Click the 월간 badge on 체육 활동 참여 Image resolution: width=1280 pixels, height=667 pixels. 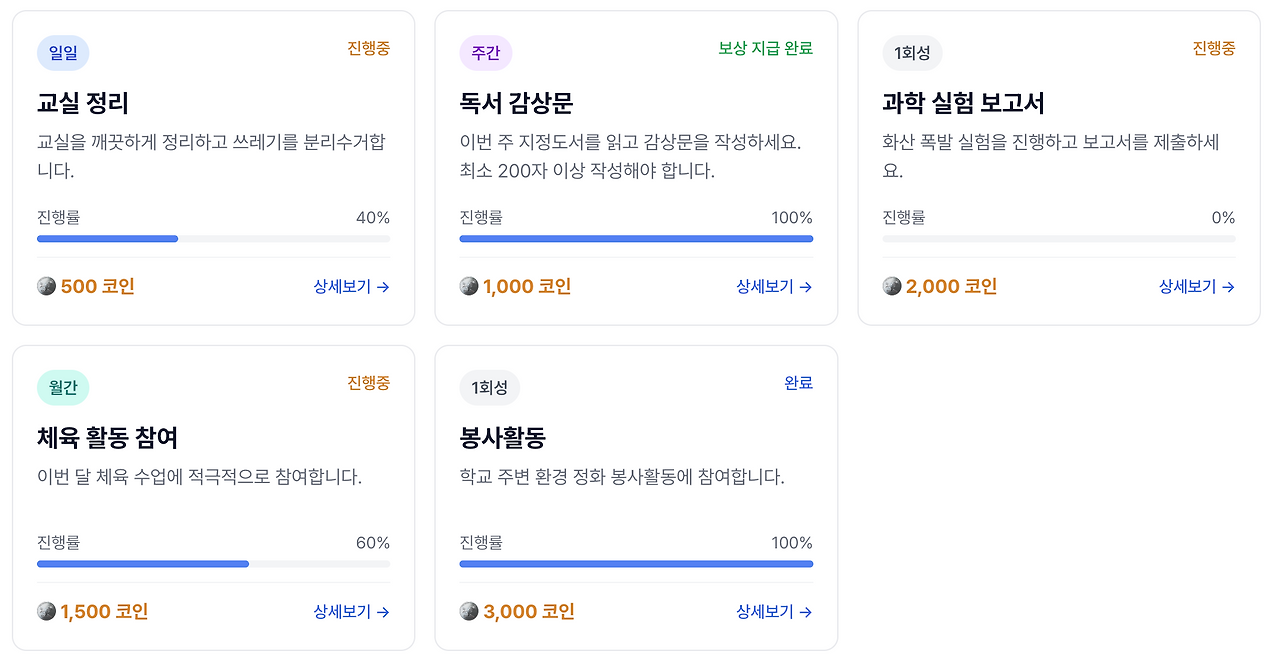click(x=63, y=388)
